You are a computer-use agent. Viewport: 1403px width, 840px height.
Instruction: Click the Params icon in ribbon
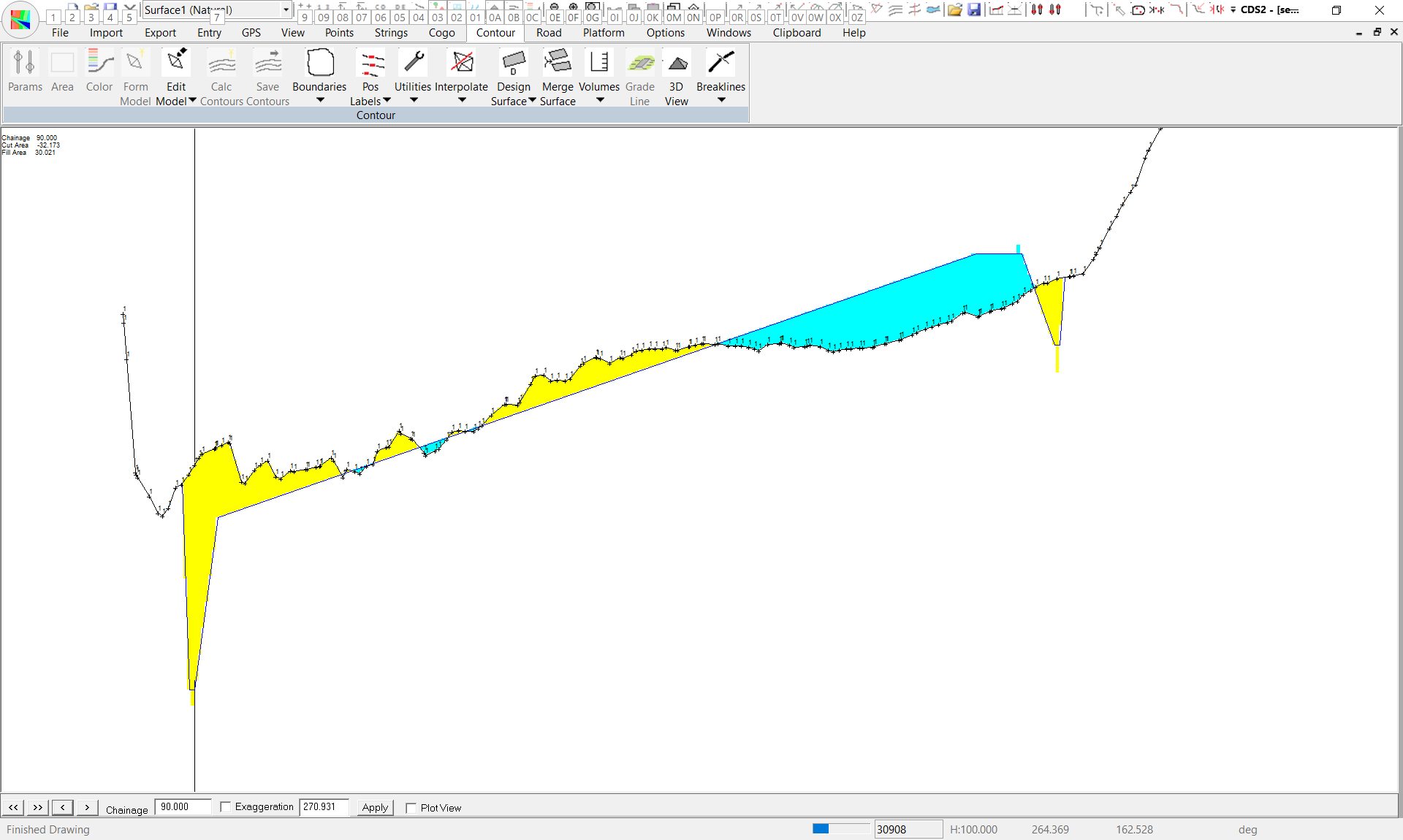tap(24, 64)
